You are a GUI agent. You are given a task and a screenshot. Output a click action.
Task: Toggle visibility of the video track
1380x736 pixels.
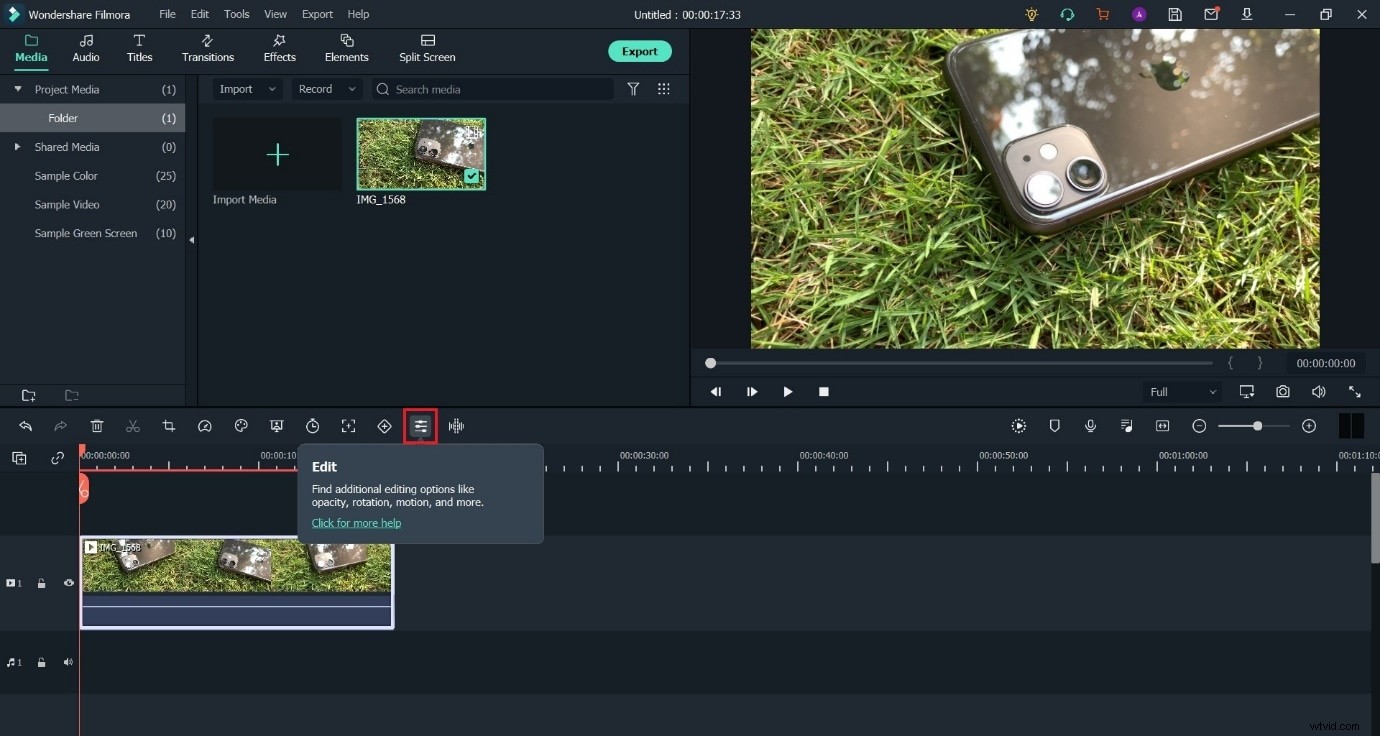(68, 583)
